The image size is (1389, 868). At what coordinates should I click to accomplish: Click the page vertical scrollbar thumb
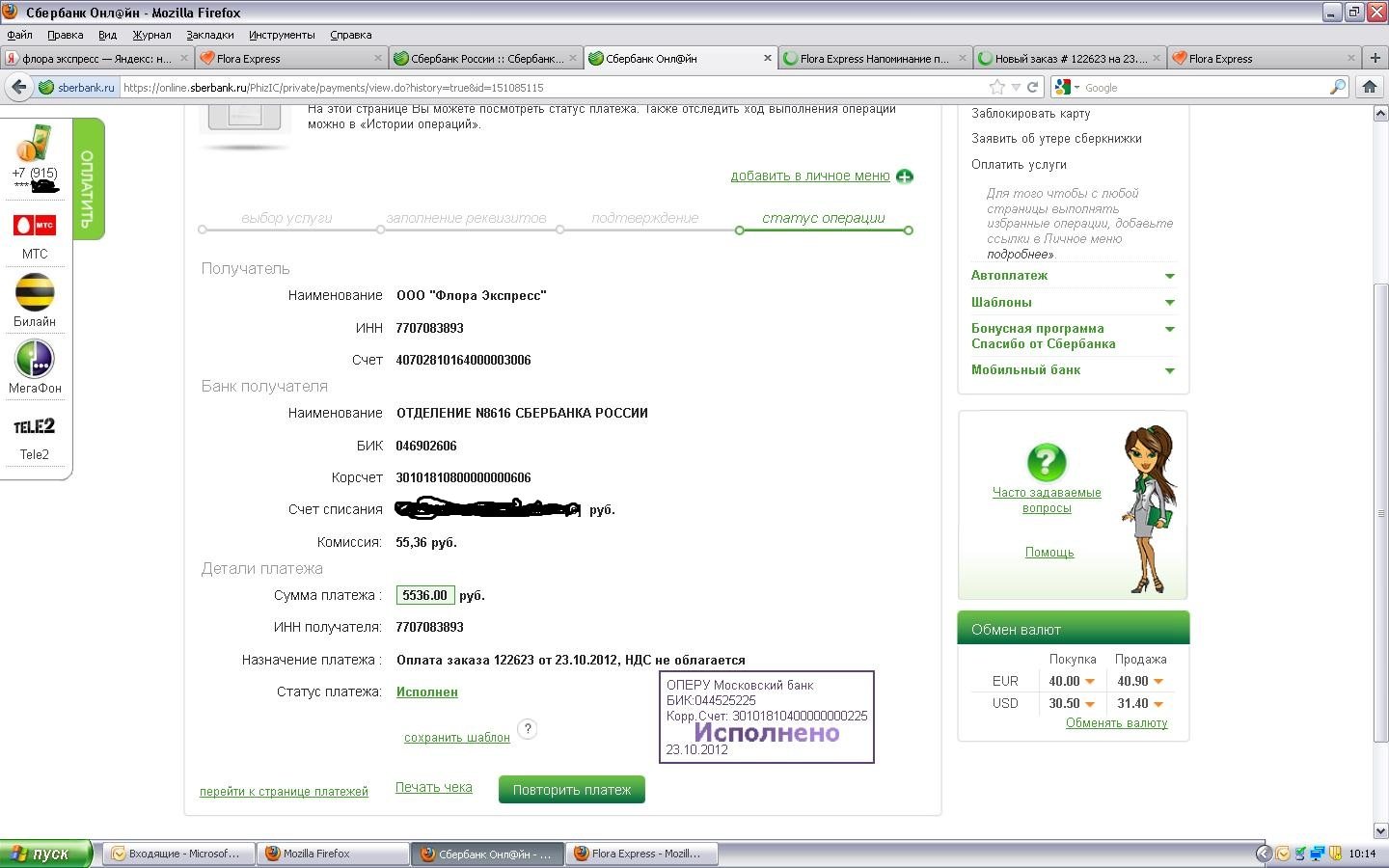click(x=1380, y=513)
